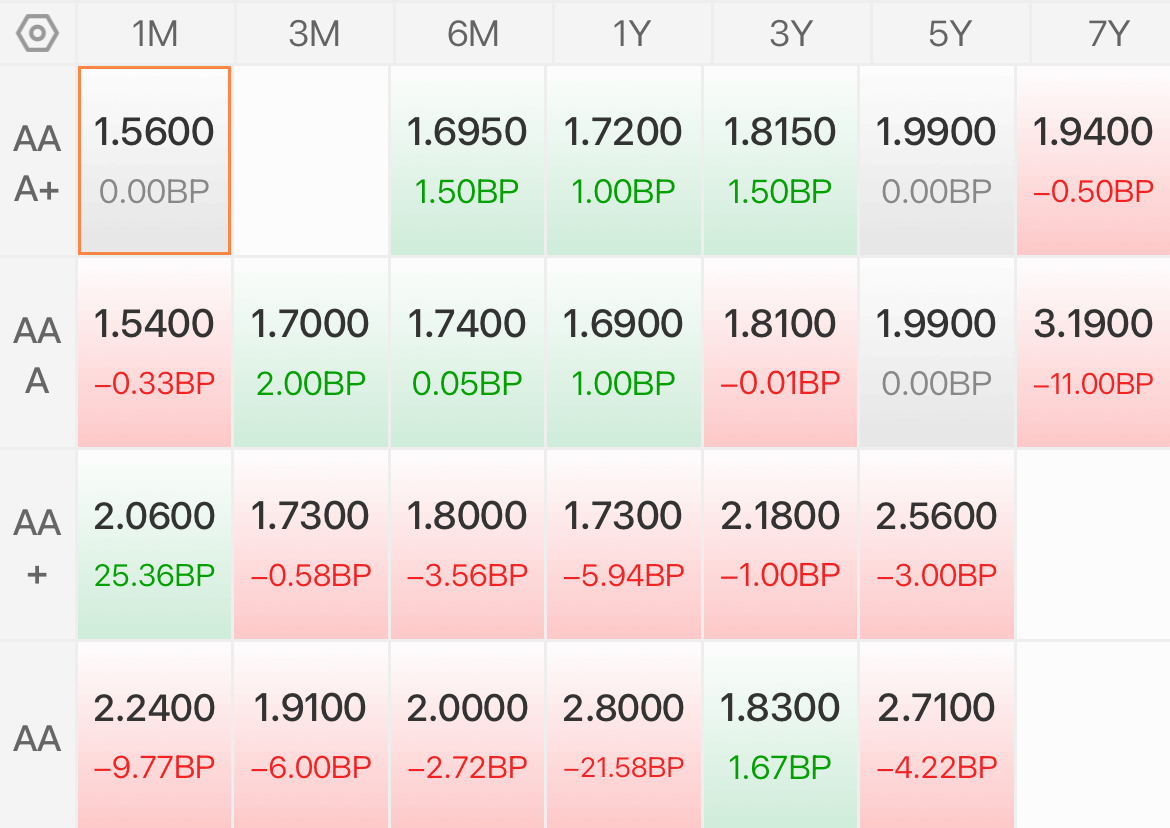Click the 2.8000 cell with -21.58BP
Screen dimensions: 1170x828
[624, 736]
